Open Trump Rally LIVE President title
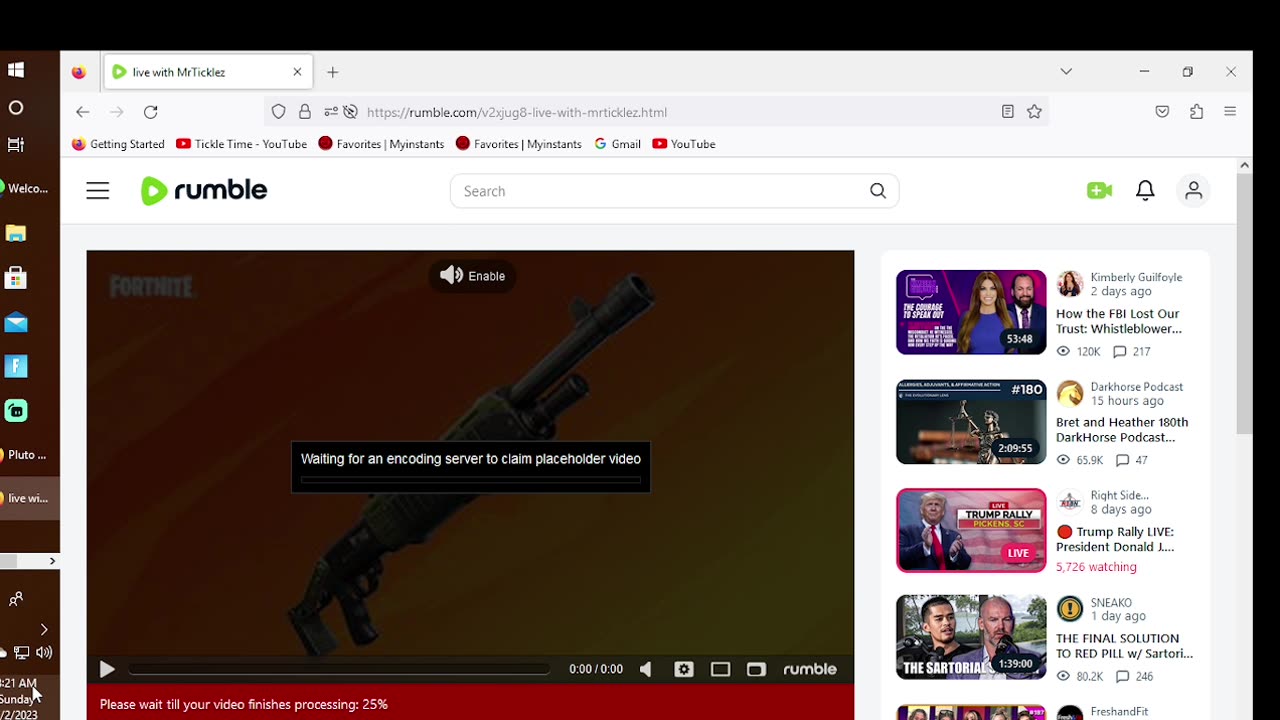This screenshot has height=720, width=1280. 1115,539
